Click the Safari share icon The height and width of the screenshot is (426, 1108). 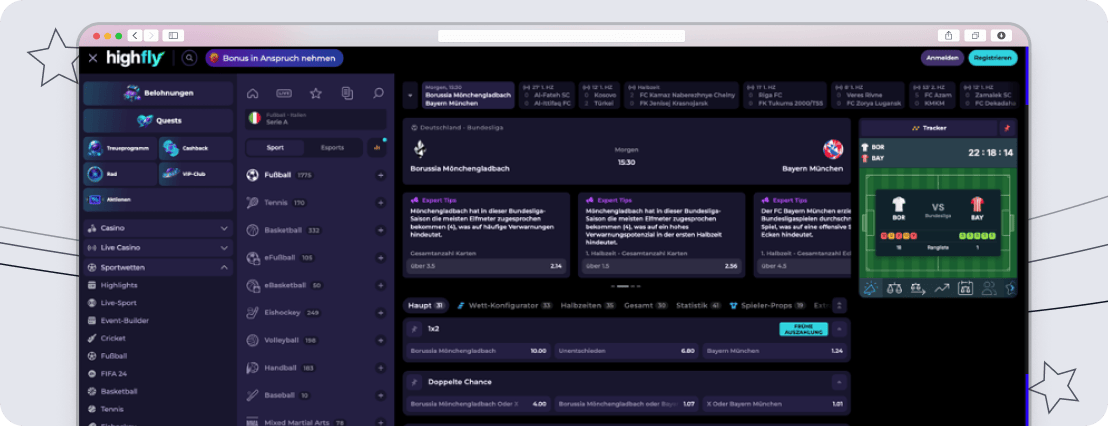948,35
